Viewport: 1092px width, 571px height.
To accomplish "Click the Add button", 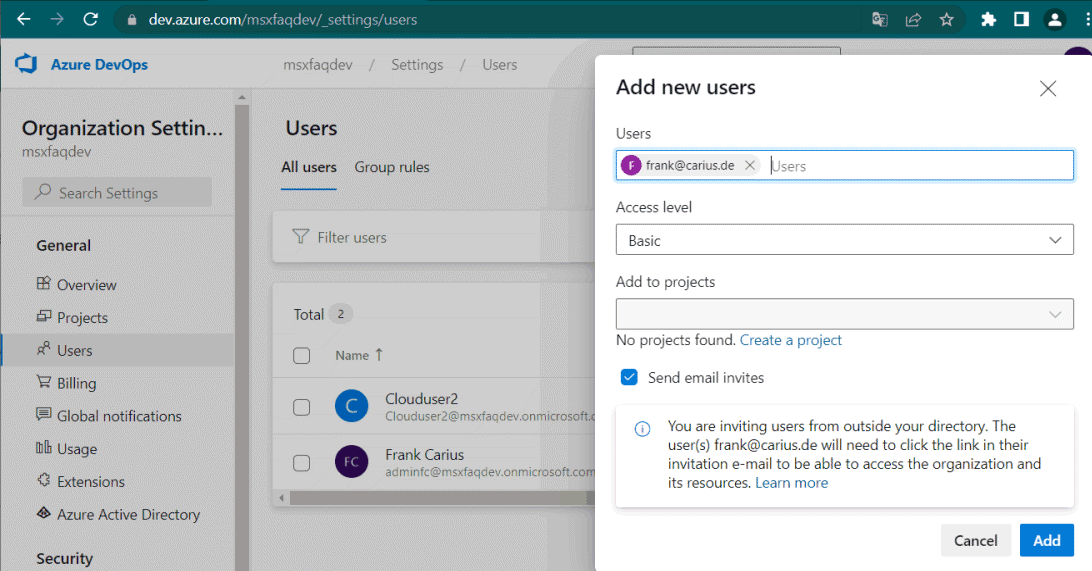I will 1047,540.
